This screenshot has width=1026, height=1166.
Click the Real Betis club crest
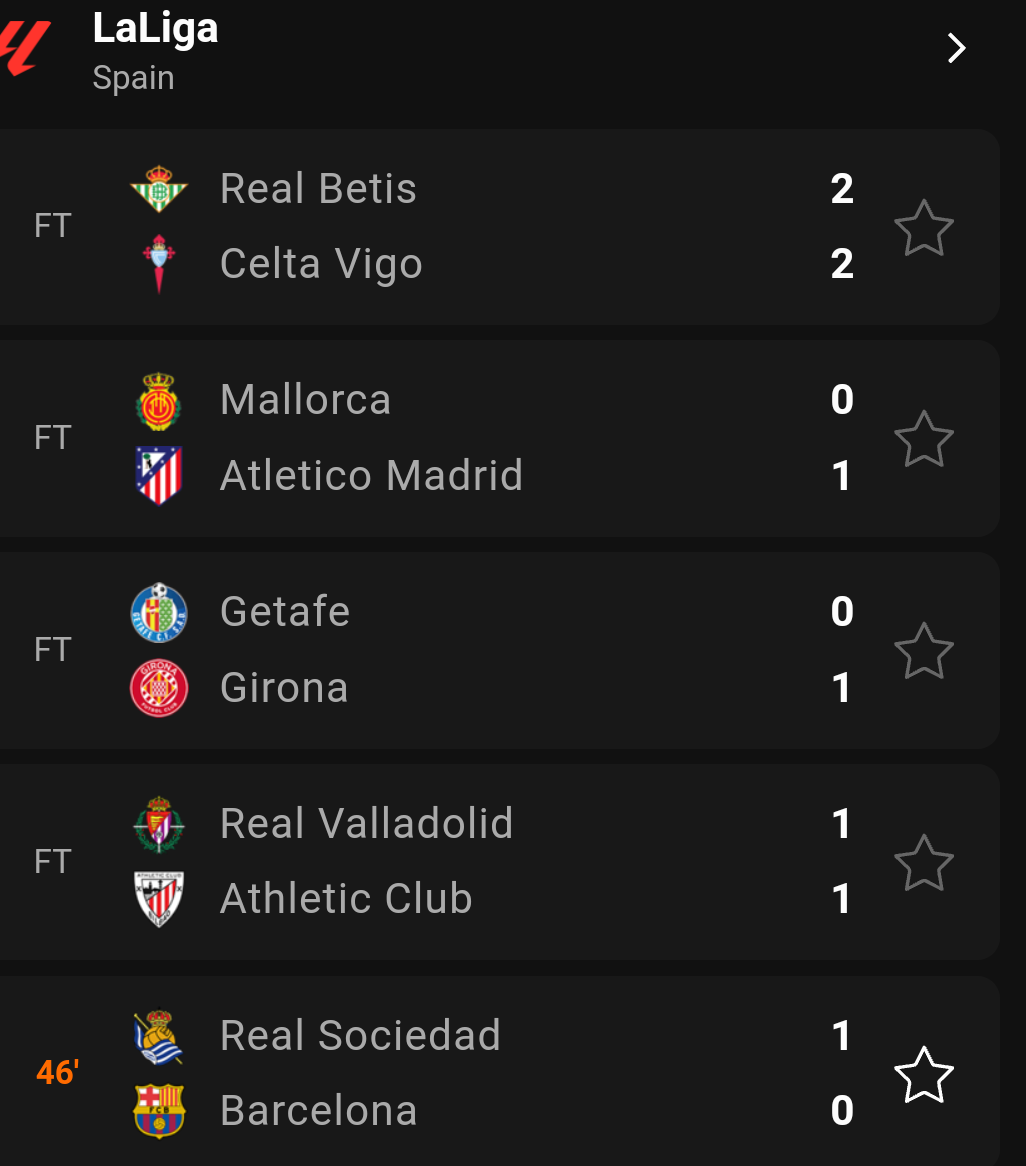coord(159,189)
